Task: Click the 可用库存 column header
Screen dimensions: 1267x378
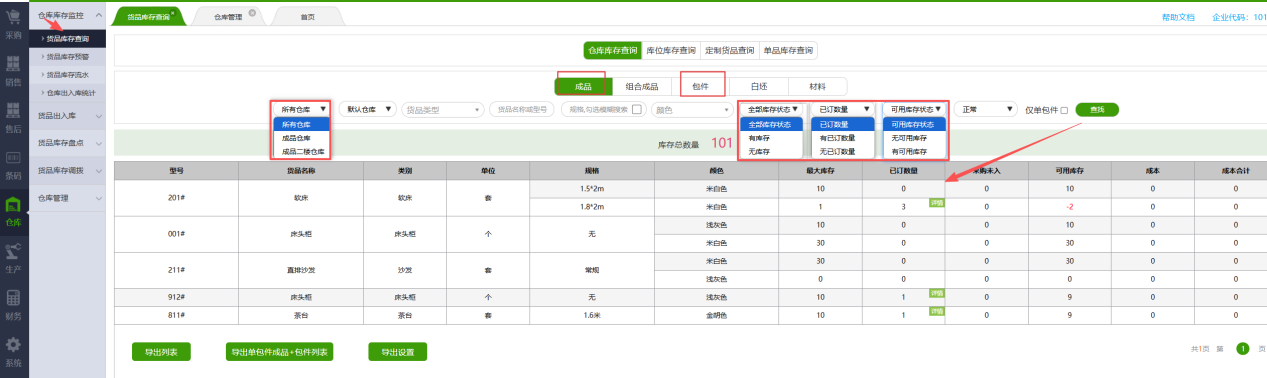Action: (x=1069, y=171)
